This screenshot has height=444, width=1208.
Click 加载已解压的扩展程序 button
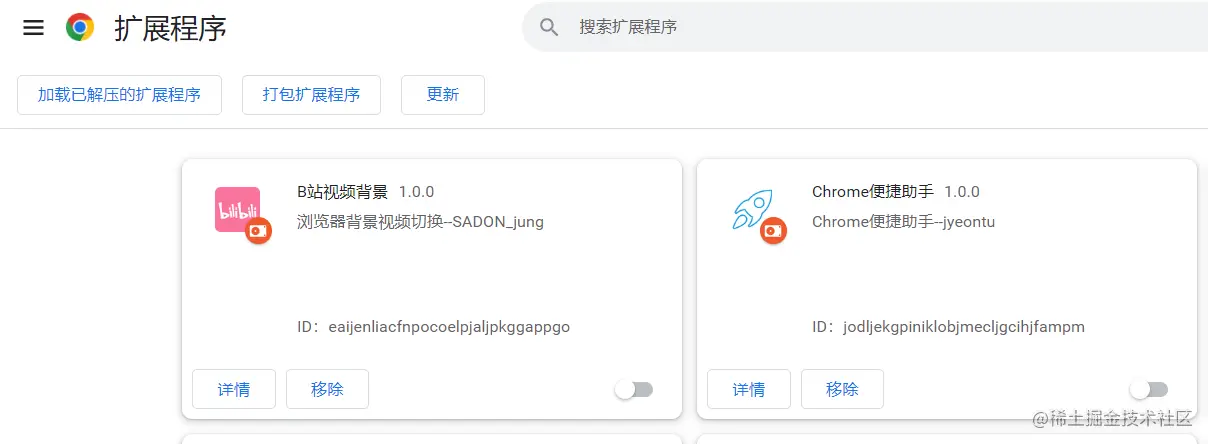(119, 95)
